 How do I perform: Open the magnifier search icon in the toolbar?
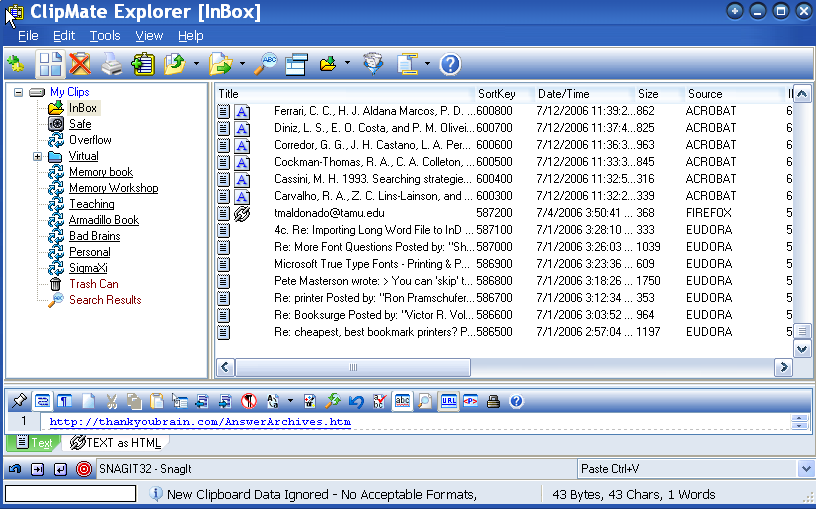coord(266,65)
